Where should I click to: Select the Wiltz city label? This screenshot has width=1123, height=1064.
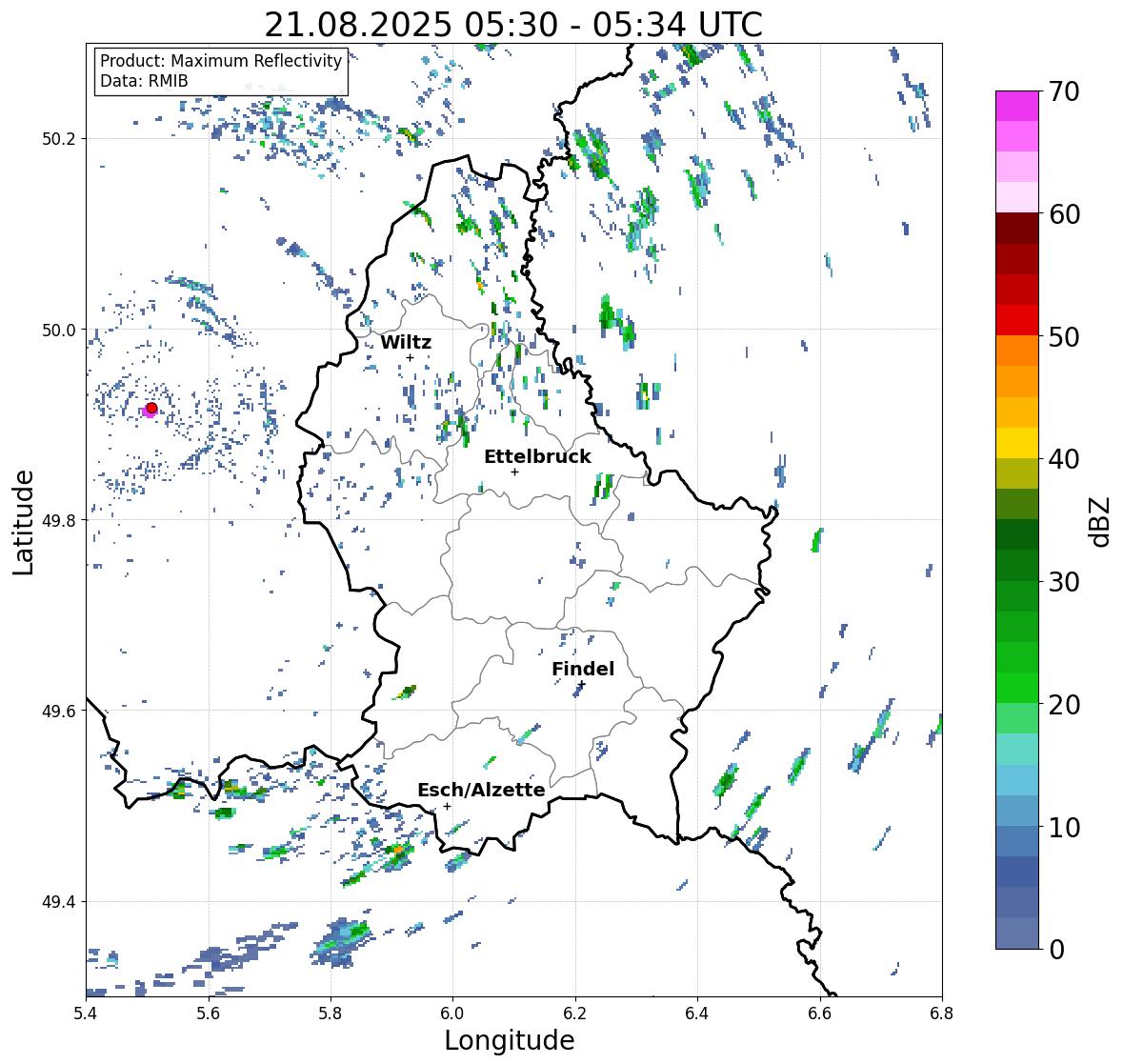(406, 342)
